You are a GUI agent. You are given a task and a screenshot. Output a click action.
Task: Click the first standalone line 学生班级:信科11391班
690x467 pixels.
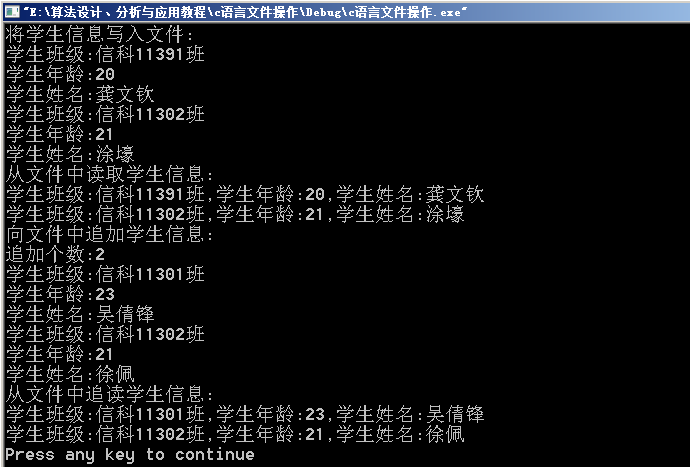click(105, 55)
